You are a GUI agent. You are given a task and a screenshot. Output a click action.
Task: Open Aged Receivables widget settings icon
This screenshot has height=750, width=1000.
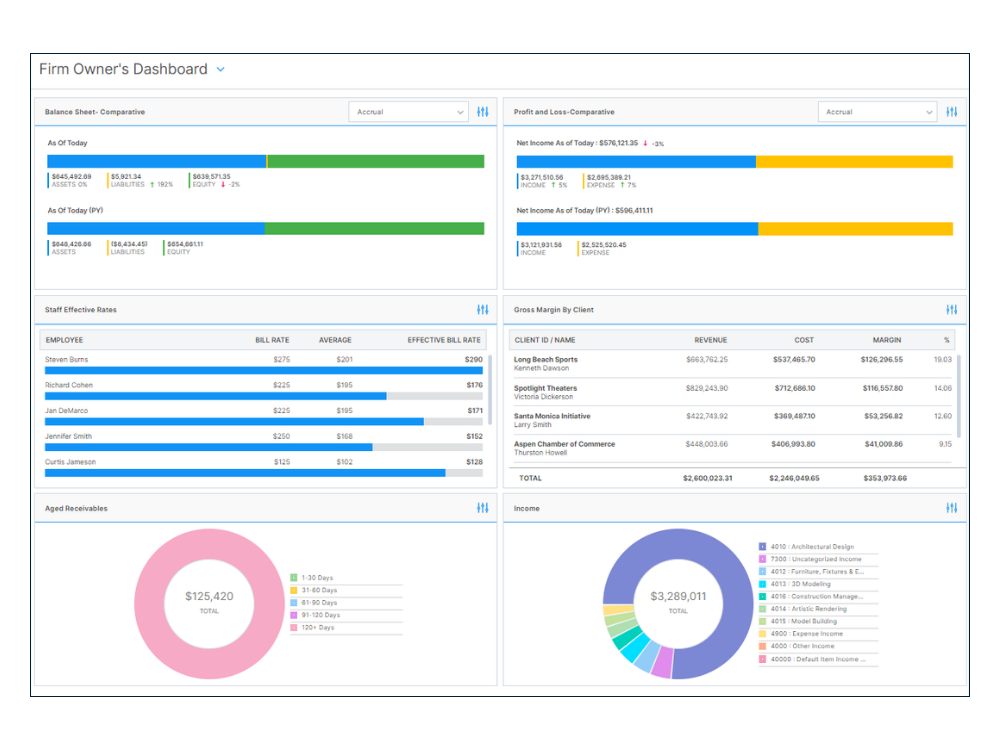tap(483, 508)
